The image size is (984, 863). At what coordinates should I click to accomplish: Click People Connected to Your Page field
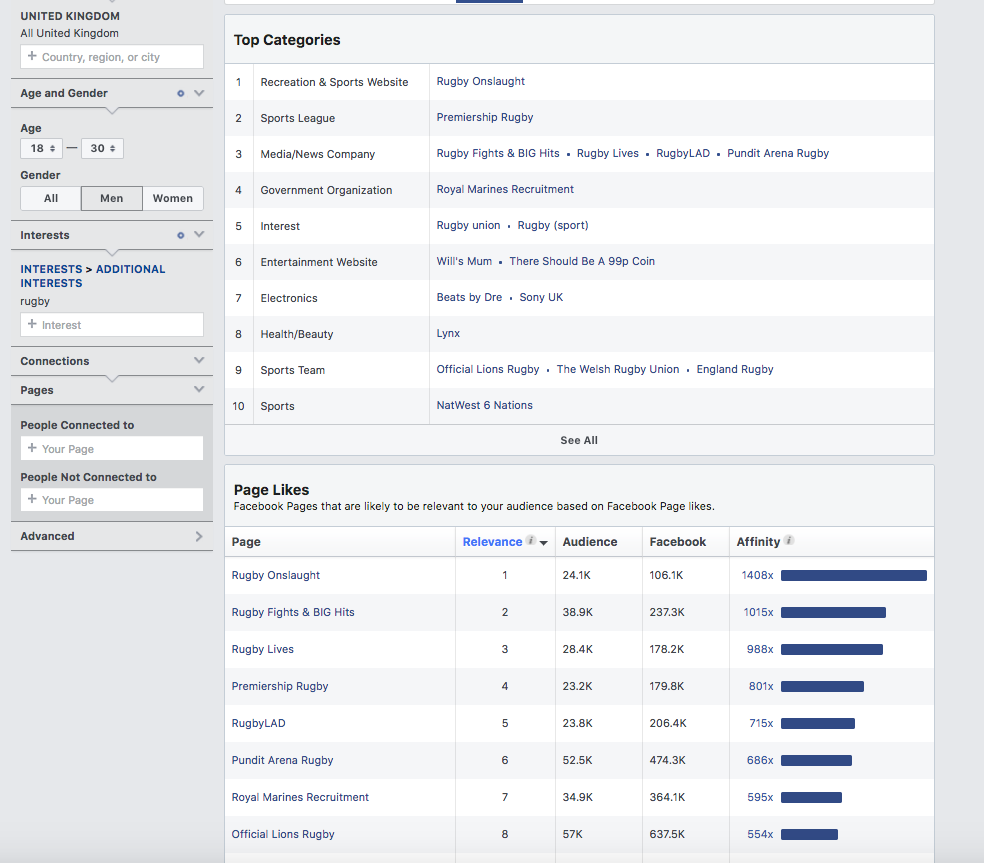112,449
